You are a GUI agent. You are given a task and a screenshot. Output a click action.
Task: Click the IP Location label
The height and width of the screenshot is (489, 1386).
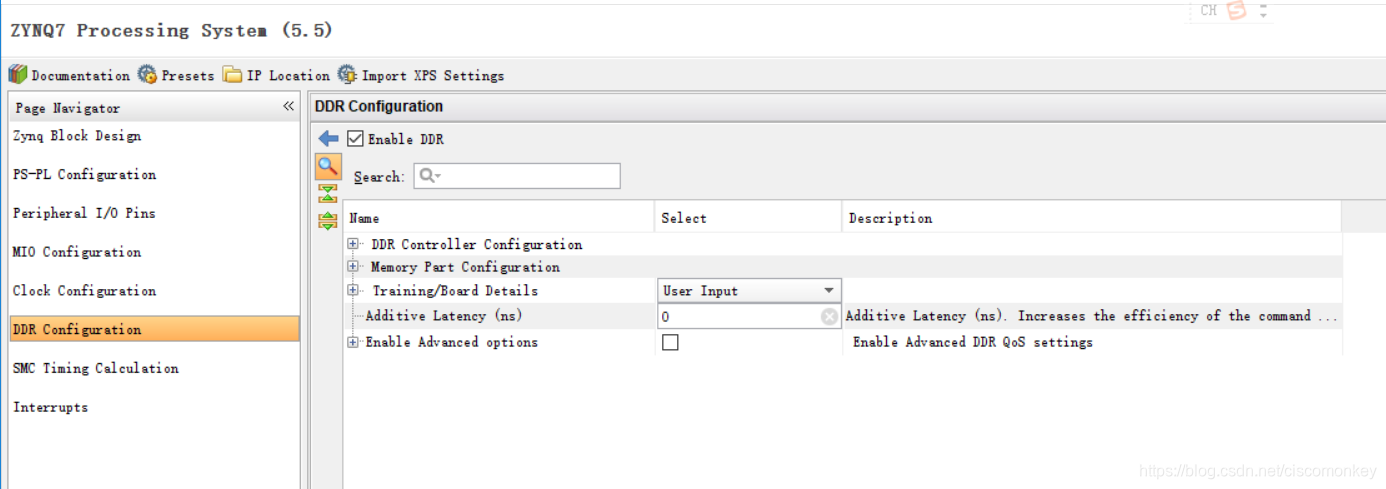pyautogui.click(x=288, y=75)
